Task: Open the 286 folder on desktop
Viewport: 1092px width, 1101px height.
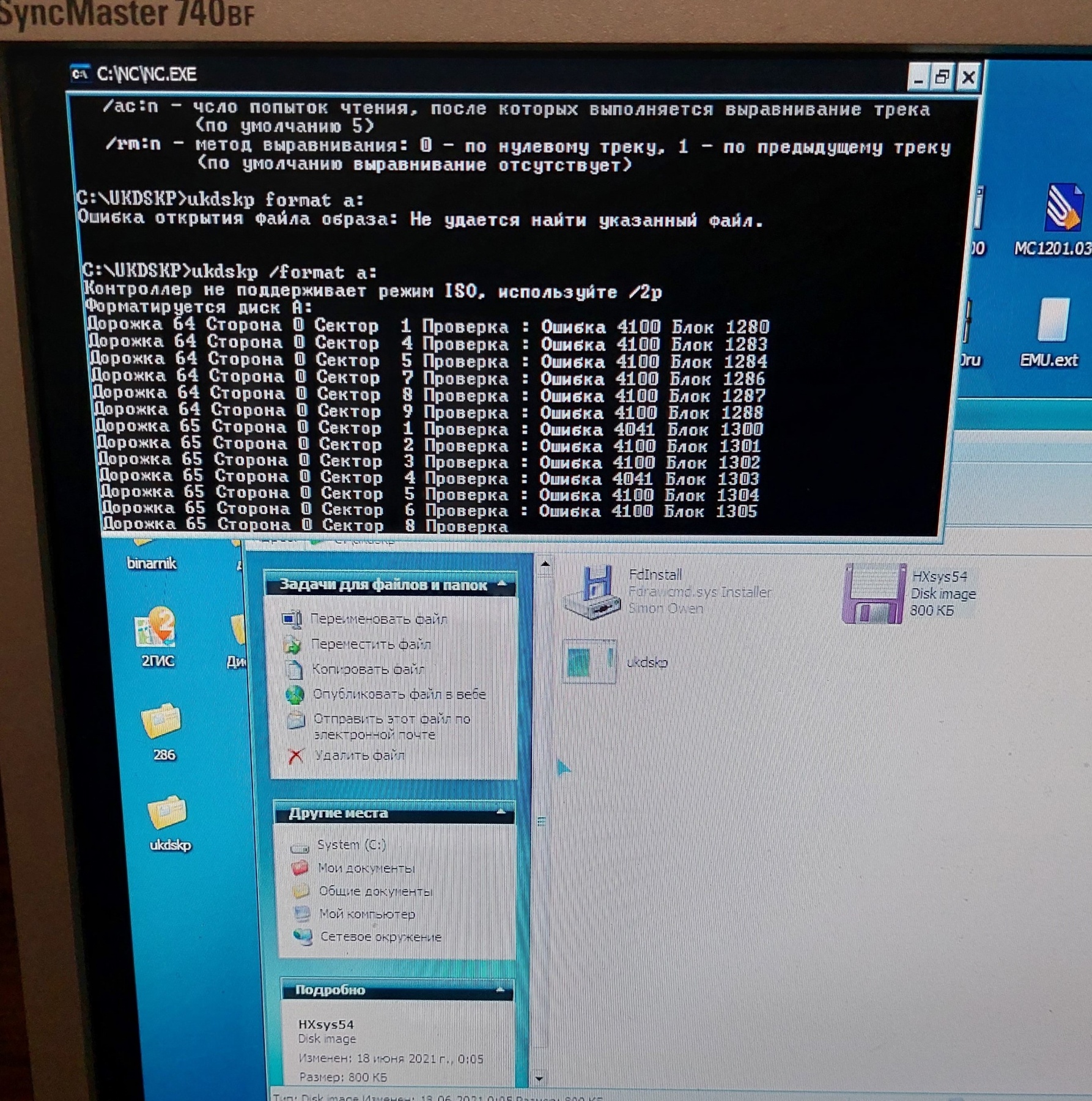Action: coord(161,723)
